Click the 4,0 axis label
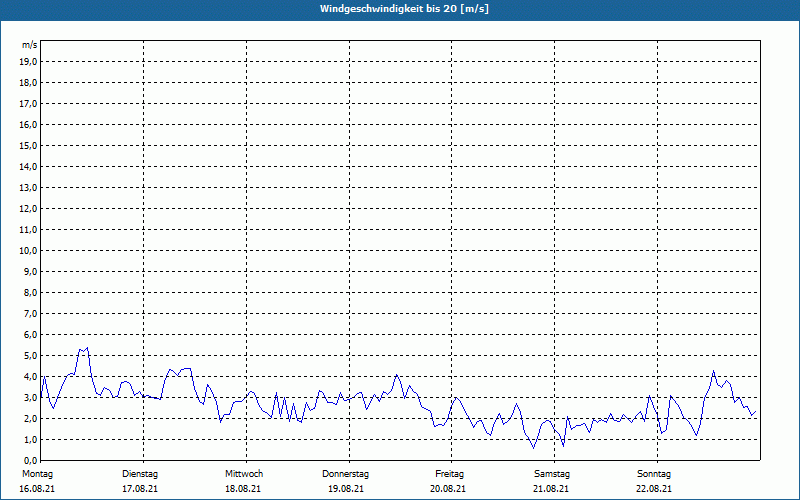Screen dimensions: 800x500 click(x=30, y=377)
